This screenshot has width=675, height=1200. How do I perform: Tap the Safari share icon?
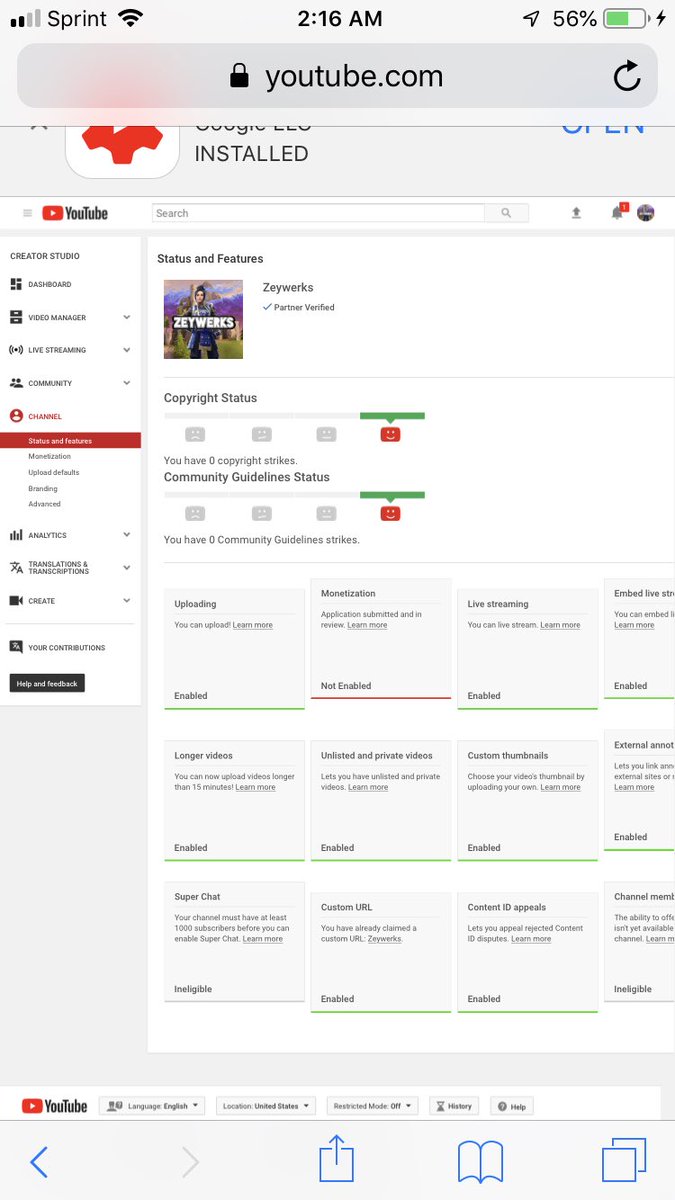click(337, 1158)
